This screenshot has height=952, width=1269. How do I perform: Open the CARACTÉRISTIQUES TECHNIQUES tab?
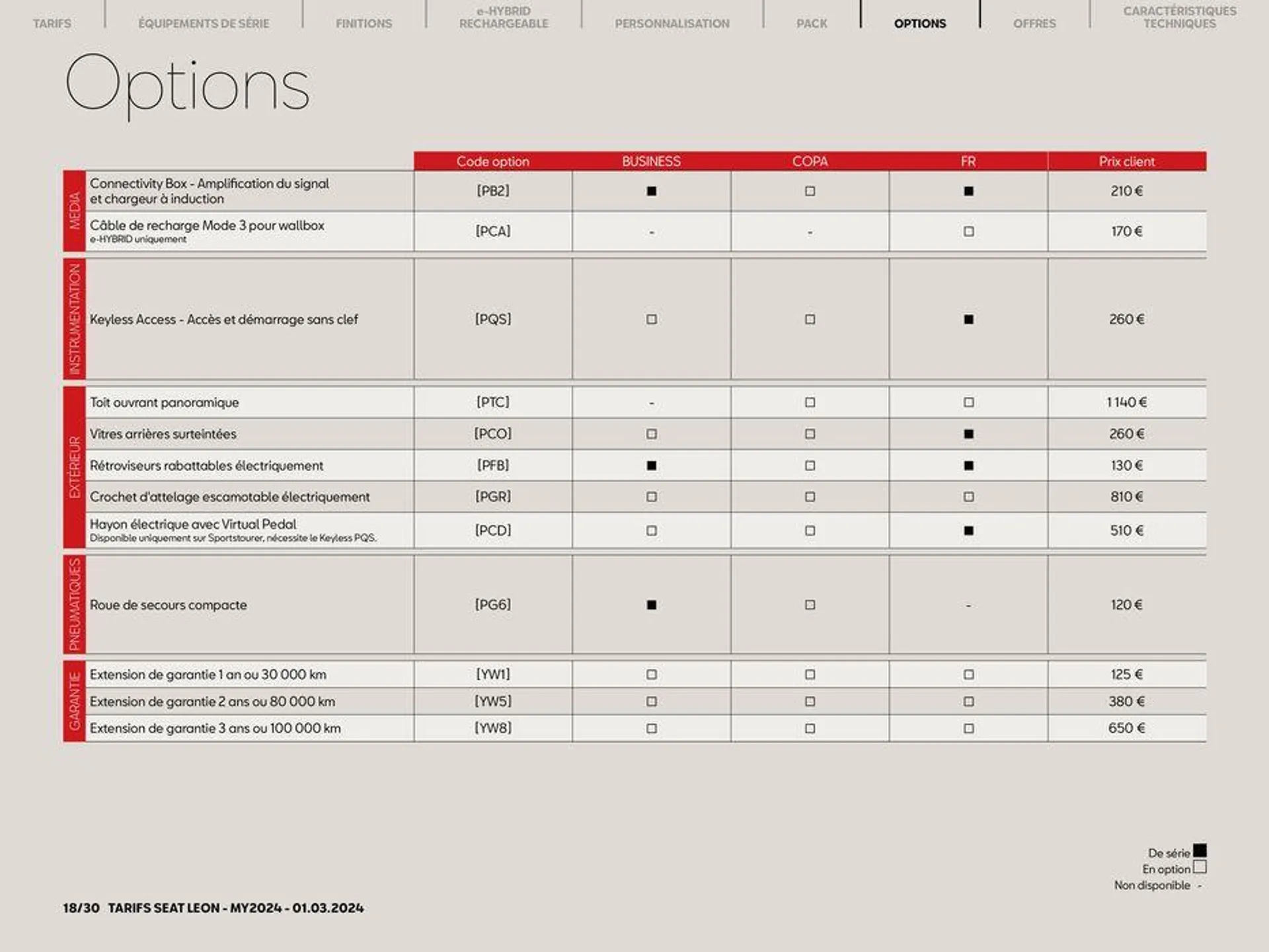point(1180,17)
